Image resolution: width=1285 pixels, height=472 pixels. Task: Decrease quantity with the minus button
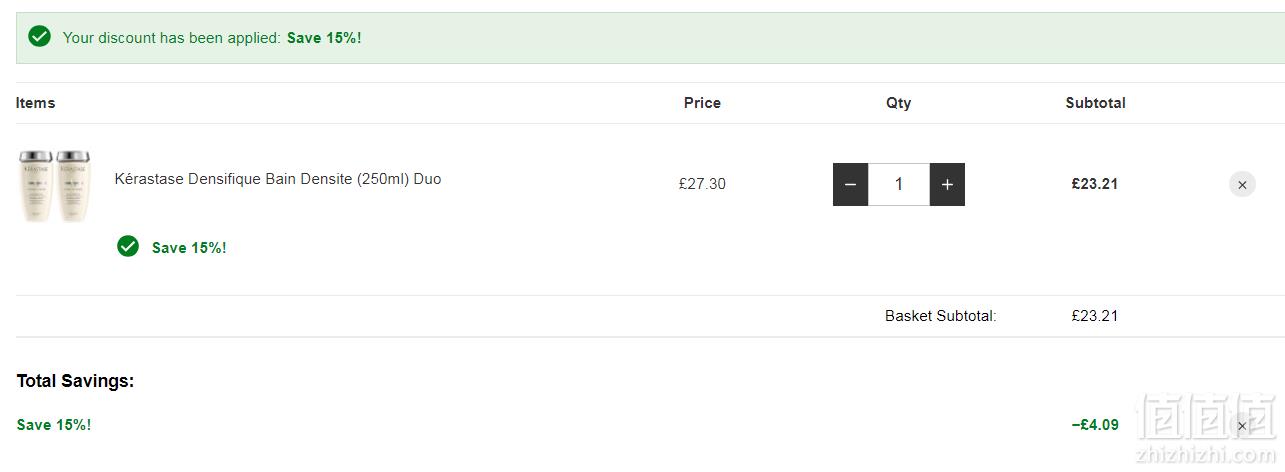point(850,184)
